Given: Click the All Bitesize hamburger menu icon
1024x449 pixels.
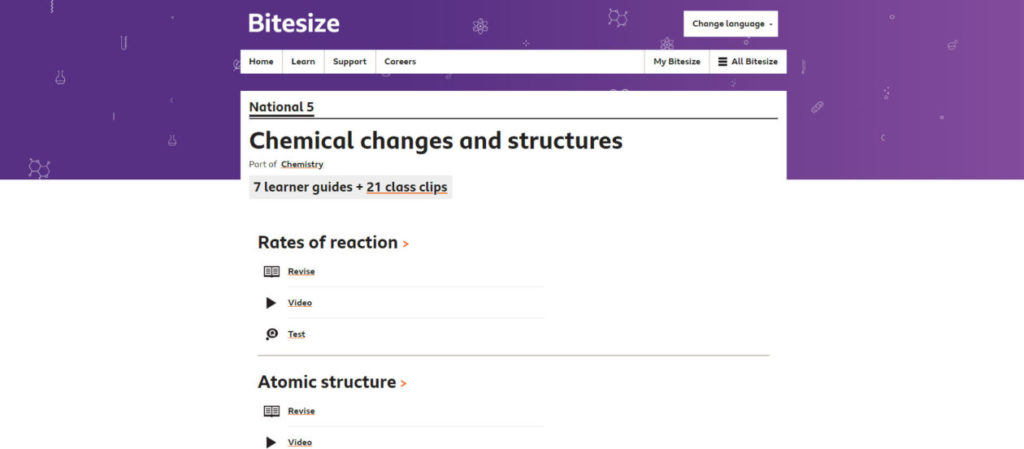Looking at the screenshot, I should tap(723, 62).
